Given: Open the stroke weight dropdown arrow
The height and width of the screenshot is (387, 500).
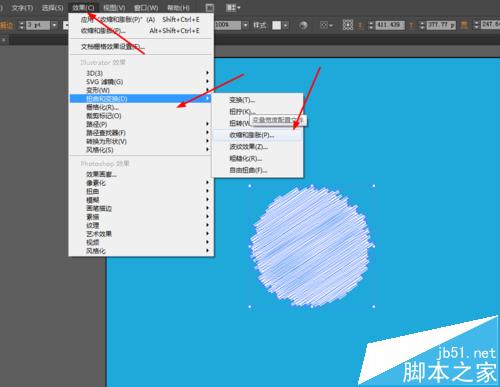Looking at the screenshot, I should coord(54,25).
